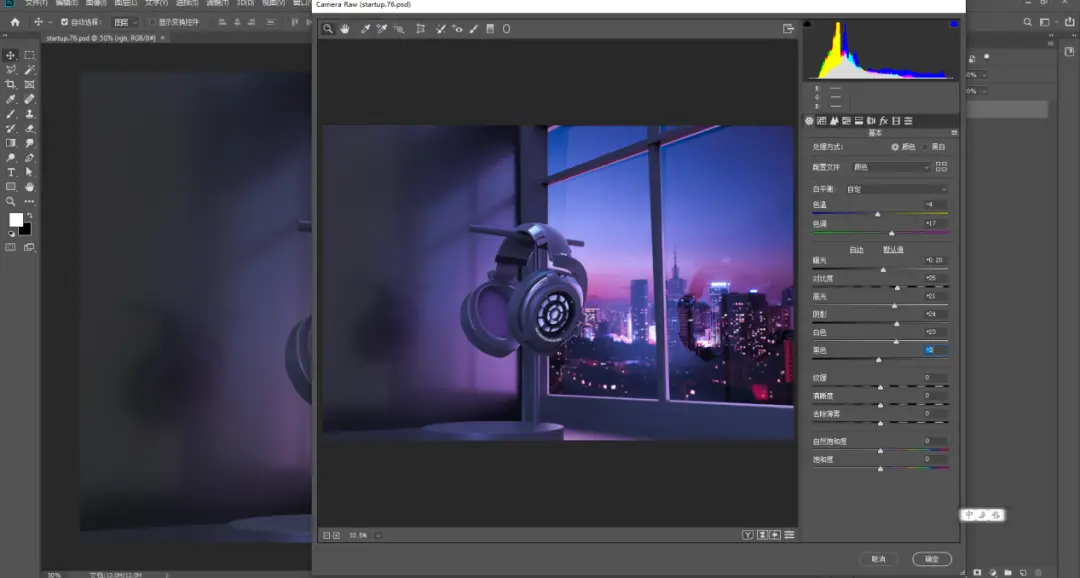
Task: Toggle highlight clipping warning on histogram
Action: coord(953,24)
